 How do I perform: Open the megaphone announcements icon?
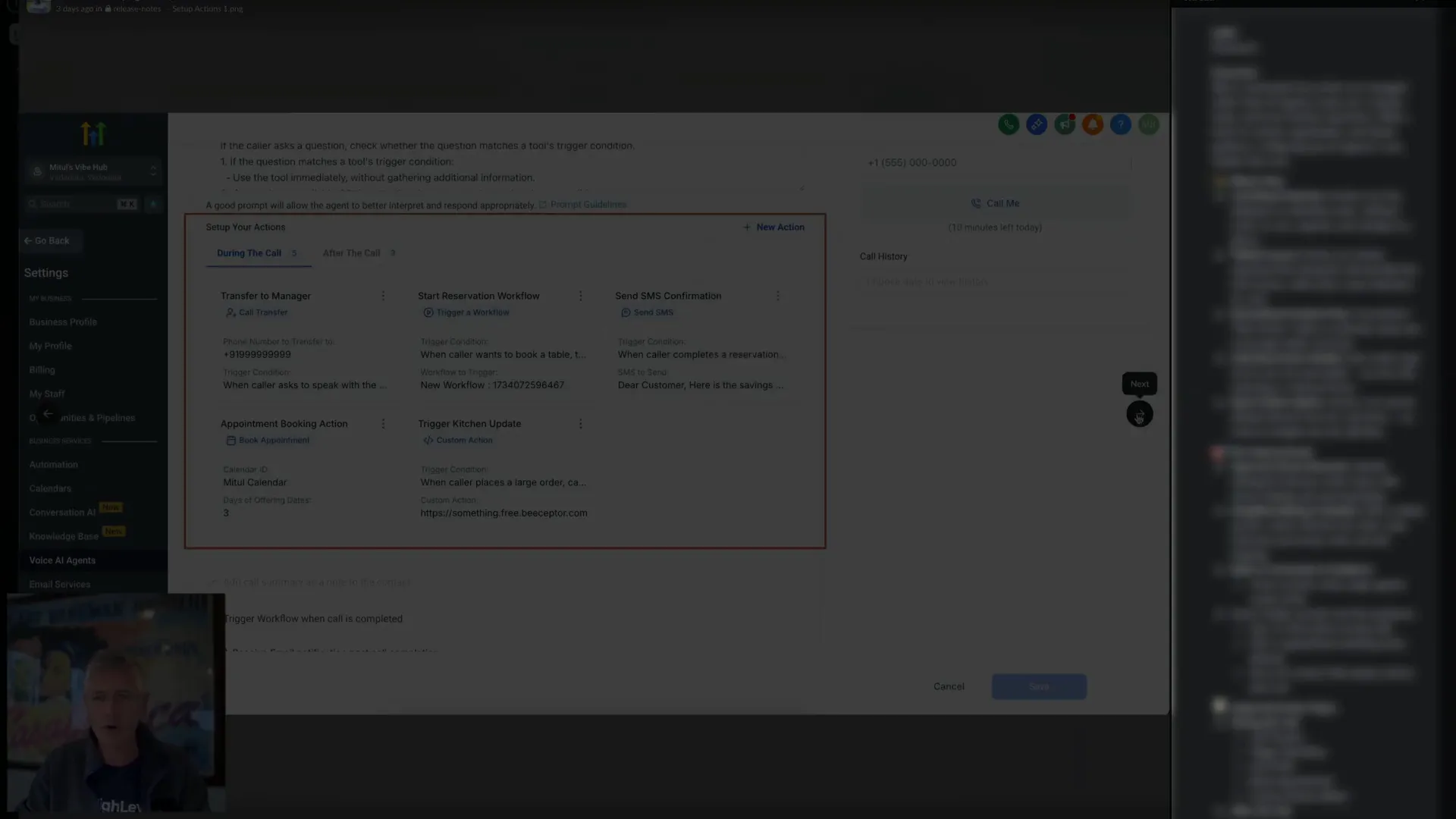coord(1065,124)
